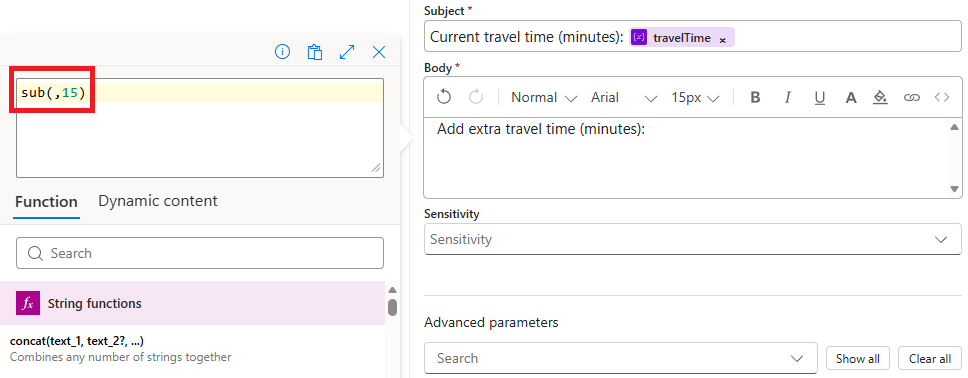Viewport: 968px width, 378px height.
Task: Redo the body edit
Action: [476, 97]
